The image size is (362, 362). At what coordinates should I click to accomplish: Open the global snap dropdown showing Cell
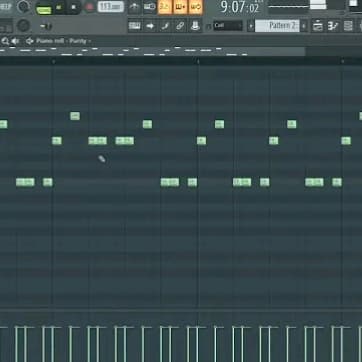point(228,26)
